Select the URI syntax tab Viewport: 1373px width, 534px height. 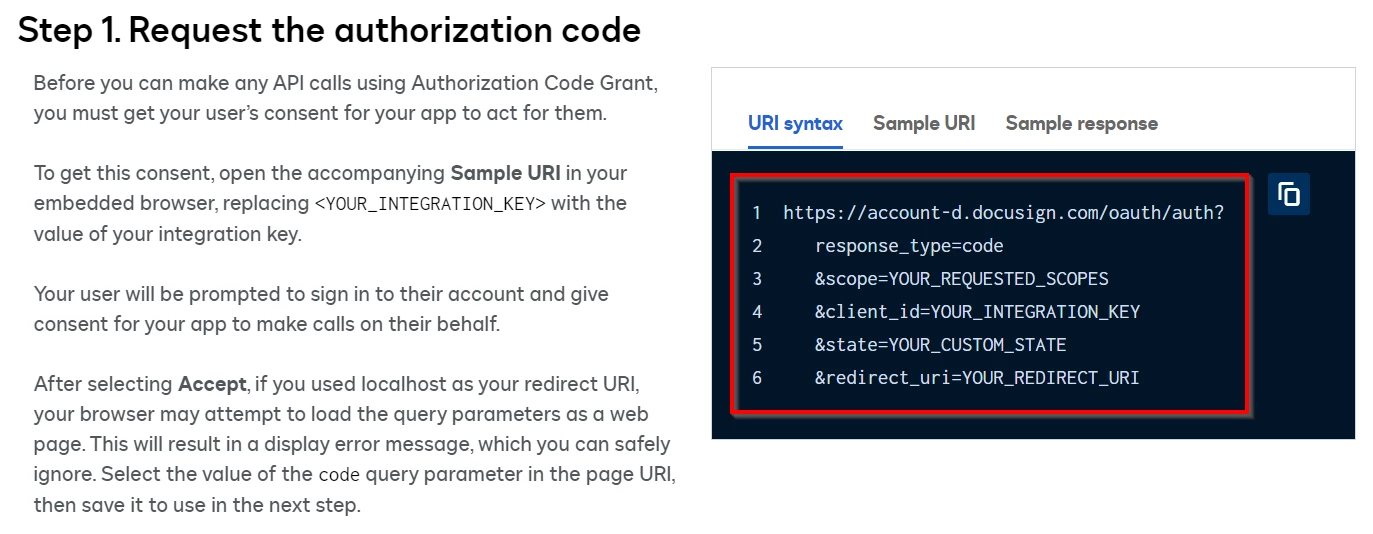(795, 123)
